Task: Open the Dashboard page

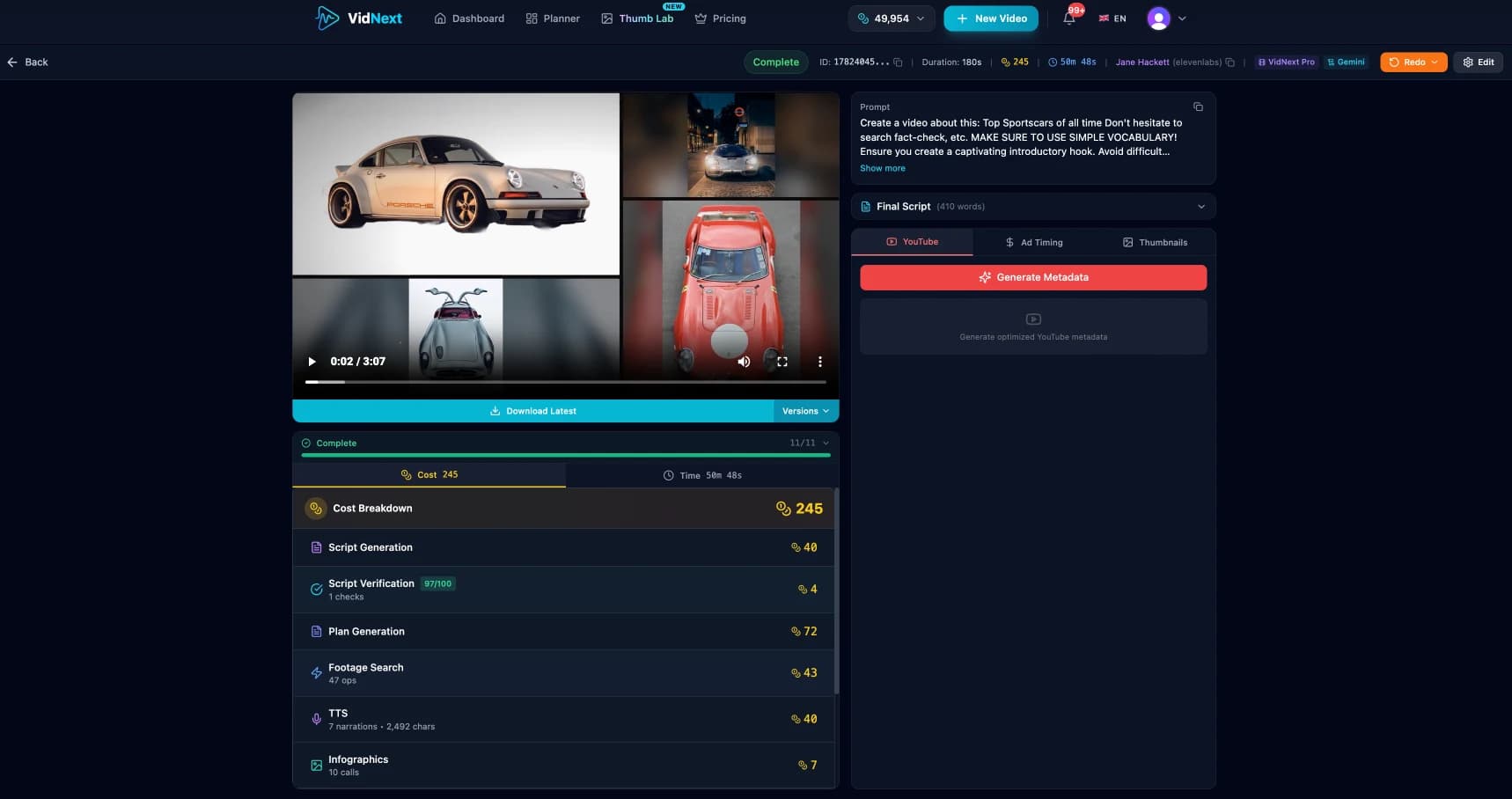Action: pos(469,18)
